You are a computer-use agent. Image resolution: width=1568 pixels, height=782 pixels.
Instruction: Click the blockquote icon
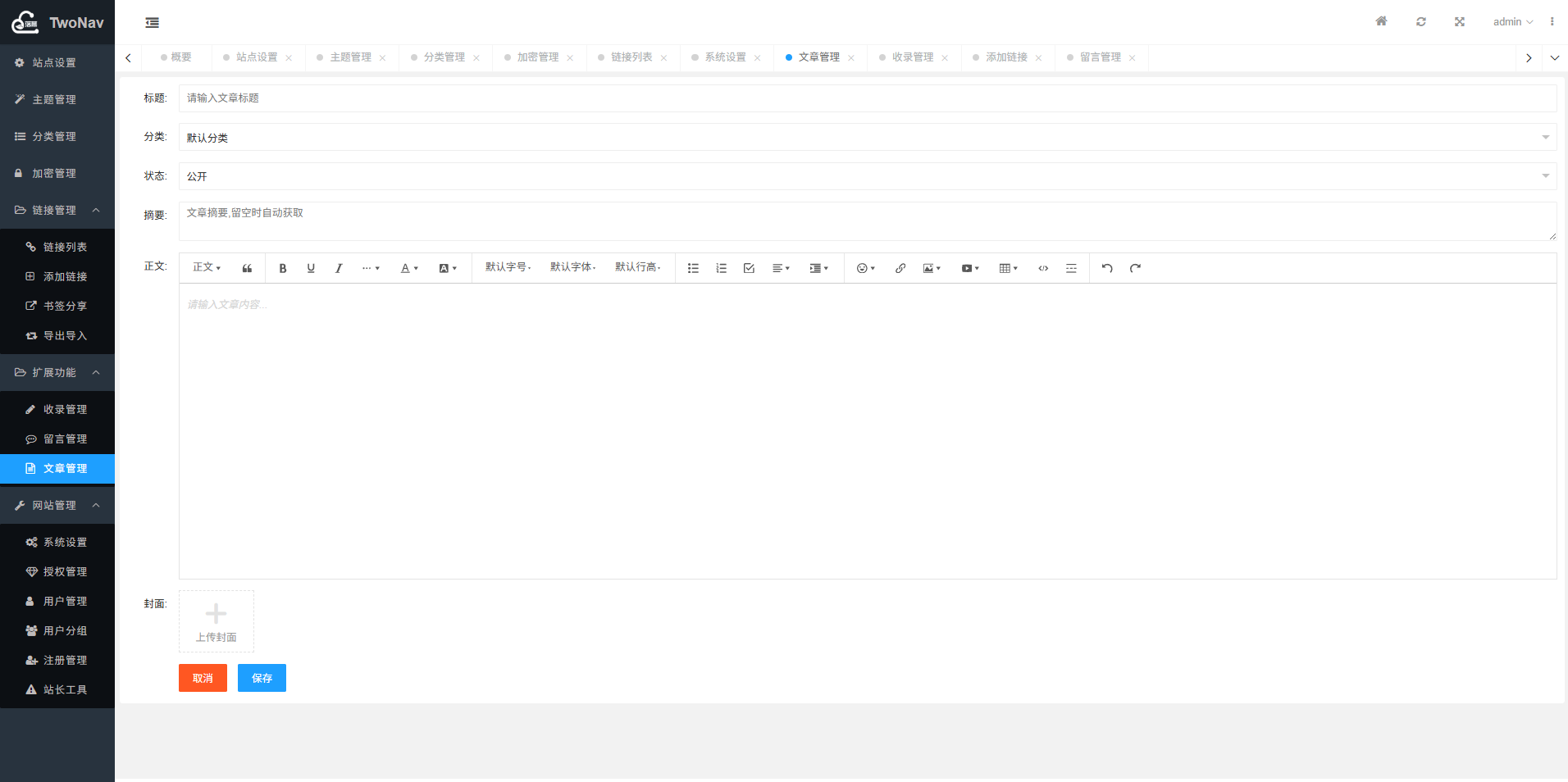[247, 268]
